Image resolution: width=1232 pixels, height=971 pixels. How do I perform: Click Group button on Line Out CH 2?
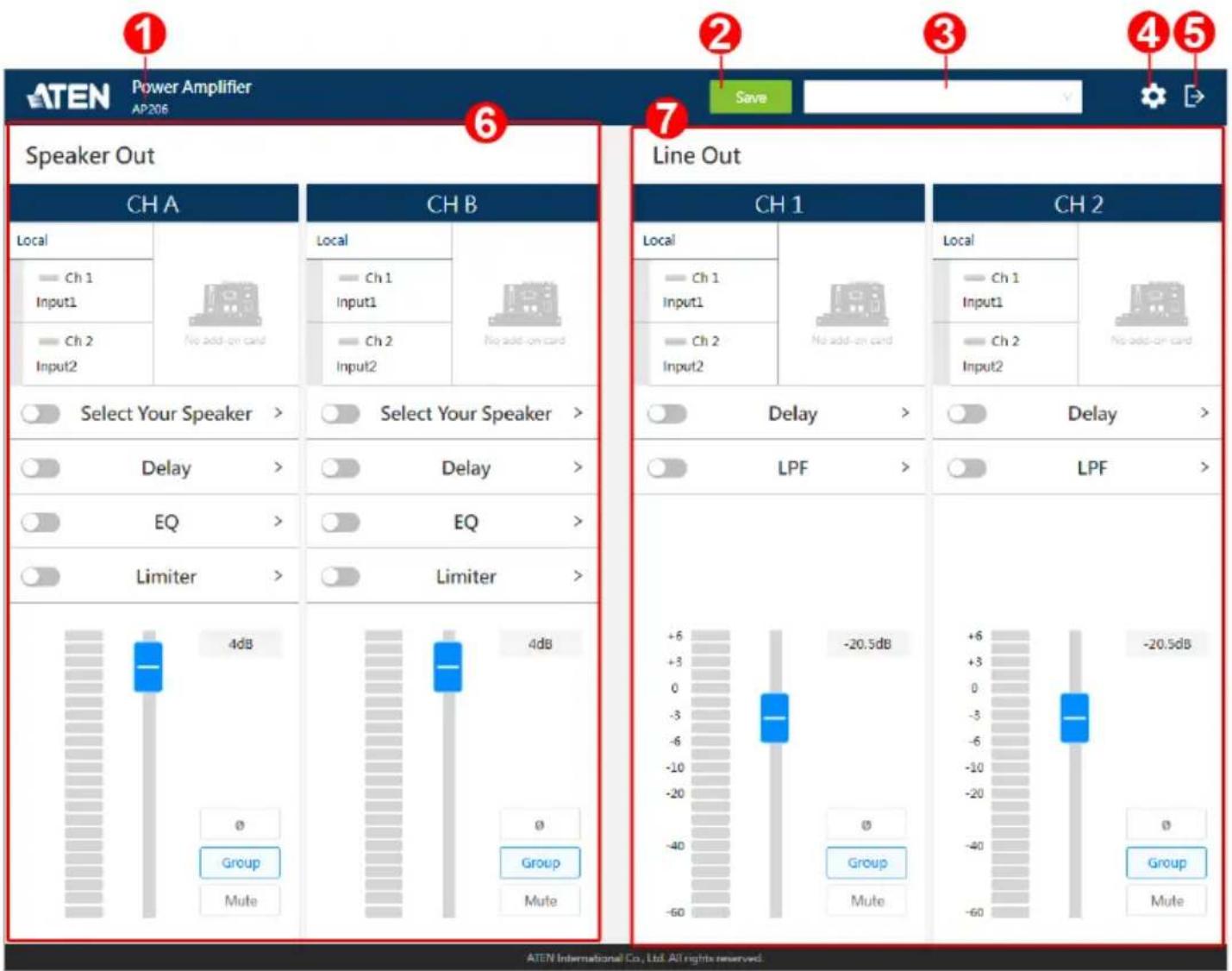pyautogui.click(x=1166, y=862)
